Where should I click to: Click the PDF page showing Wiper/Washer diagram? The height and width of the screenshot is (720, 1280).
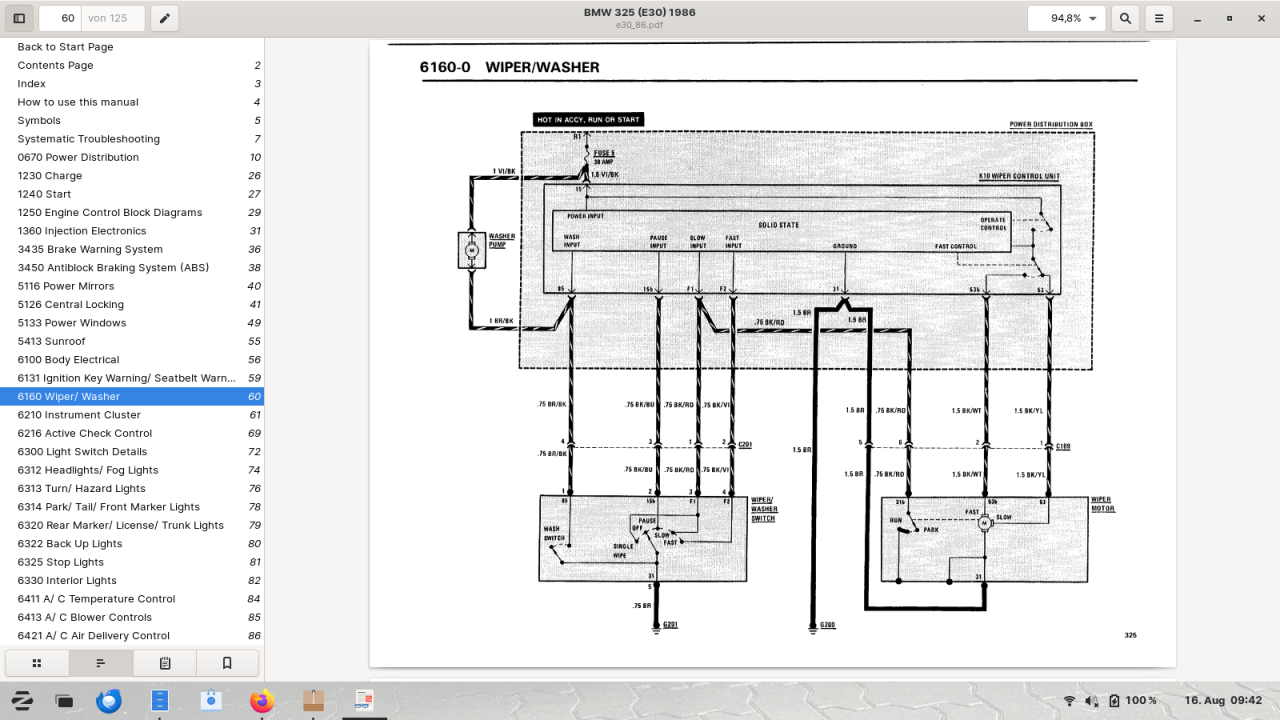(772, 353)
